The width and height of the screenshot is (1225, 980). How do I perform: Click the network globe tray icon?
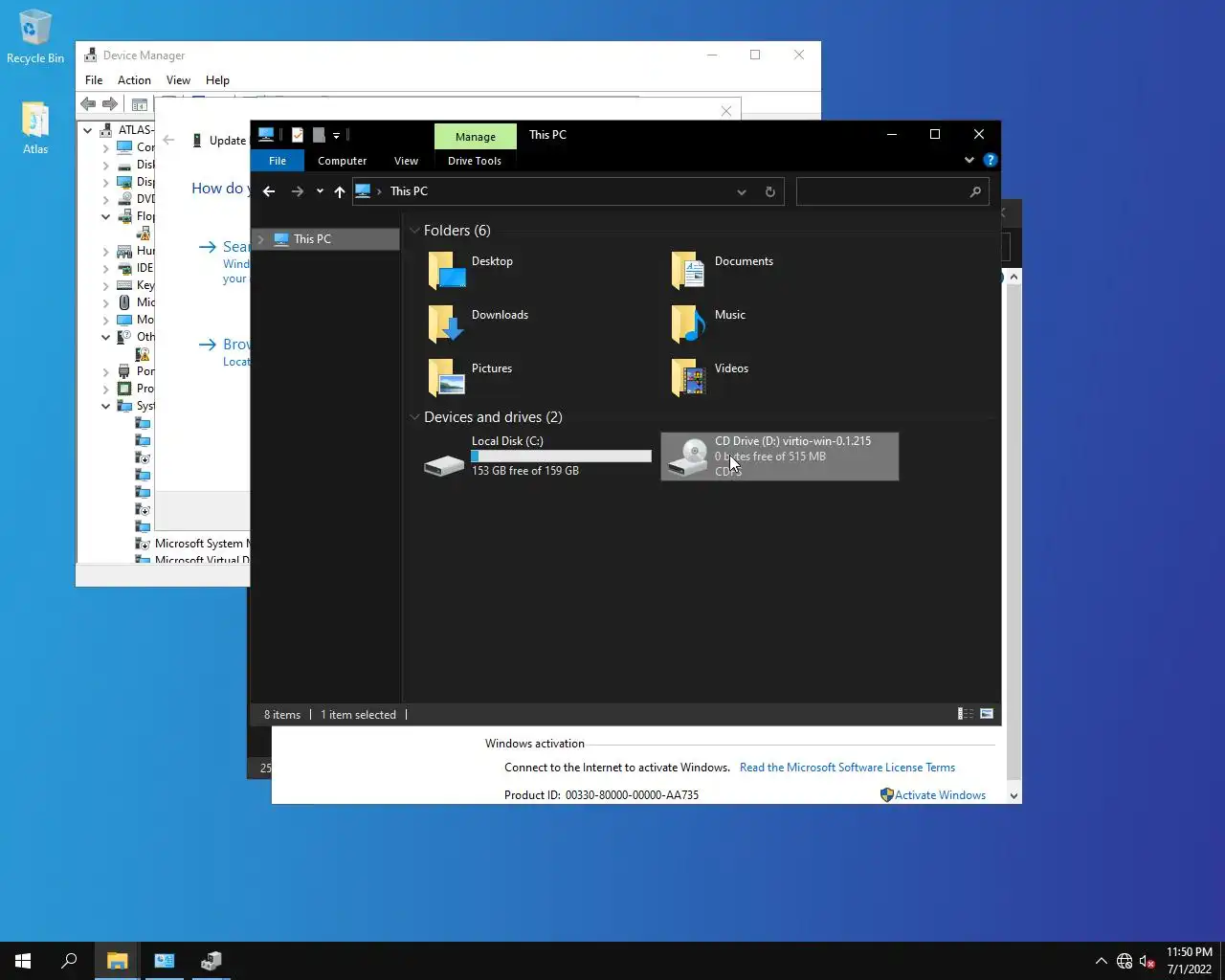(1125, 961)
